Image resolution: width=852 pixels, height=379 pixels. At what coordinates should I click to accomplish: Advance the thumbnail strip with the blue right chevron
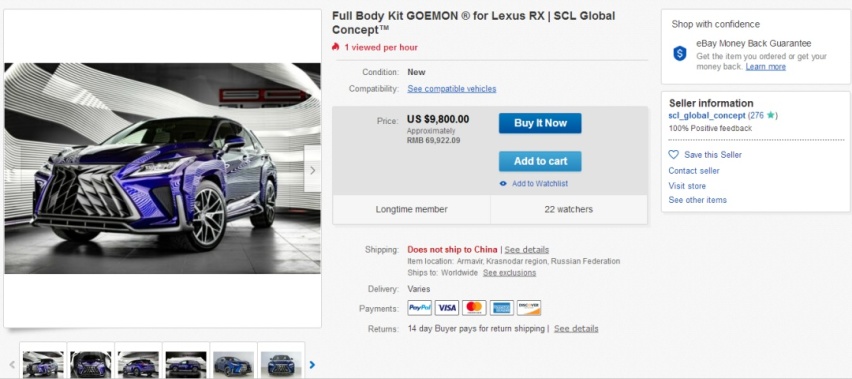312,365
